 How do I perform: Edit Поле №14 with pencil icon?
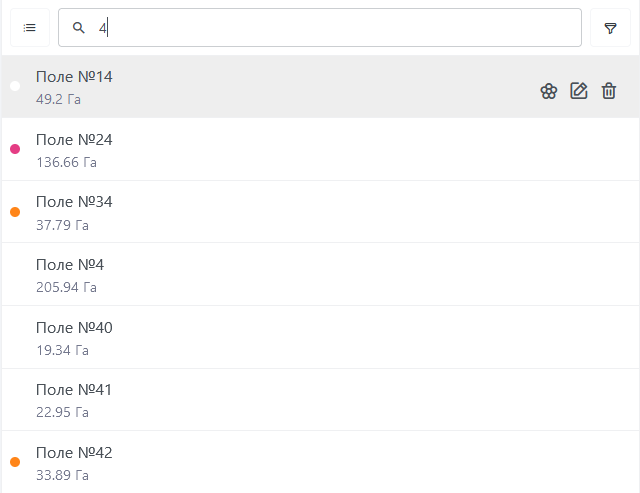point(579,91)
